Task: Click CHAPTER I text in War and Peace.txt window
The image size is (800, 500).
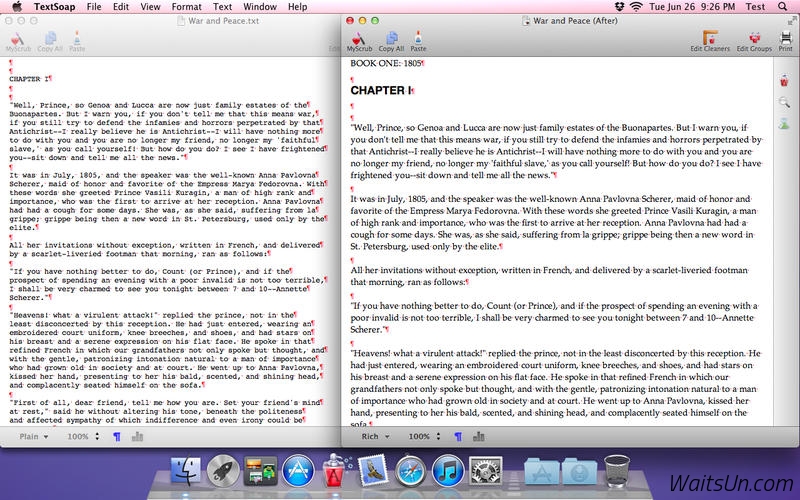Action: (29, 79)
